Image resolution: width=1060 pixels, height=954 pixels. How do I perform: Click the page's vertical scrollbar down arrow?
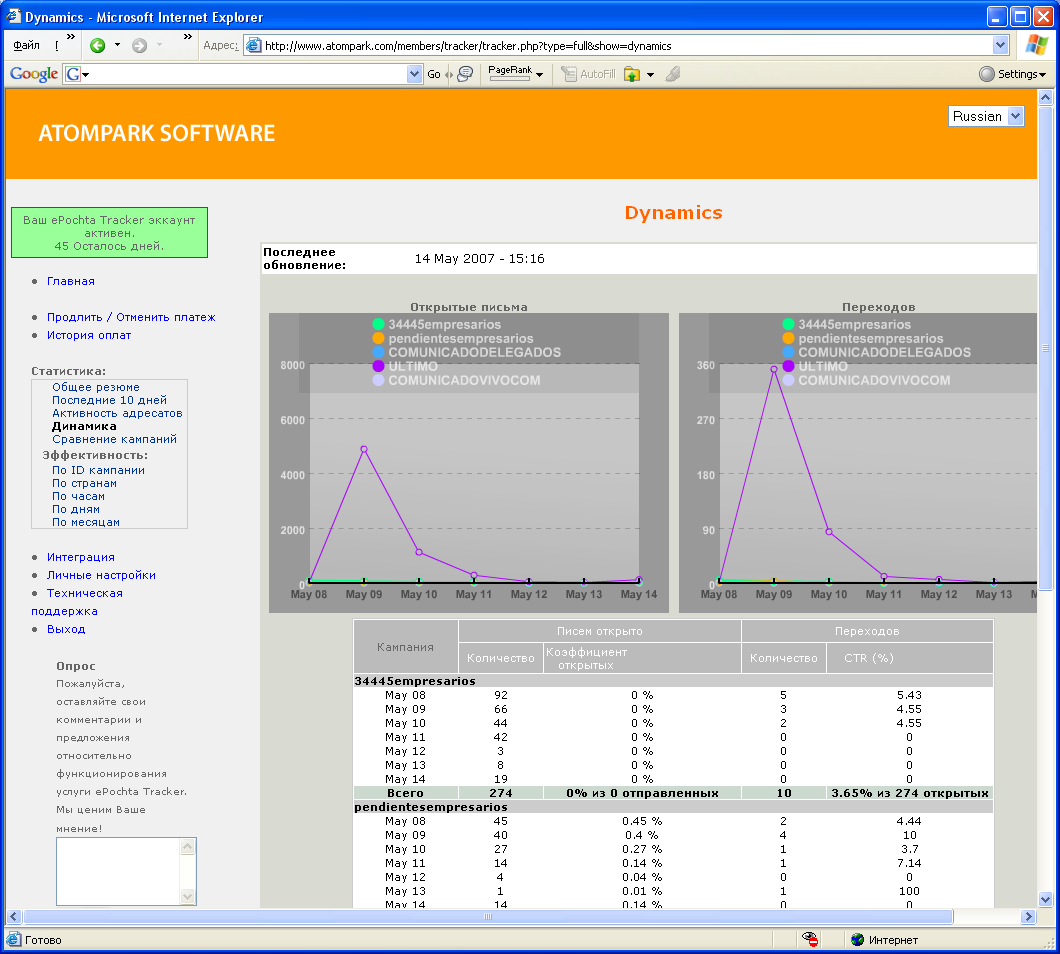[1046, 898]
